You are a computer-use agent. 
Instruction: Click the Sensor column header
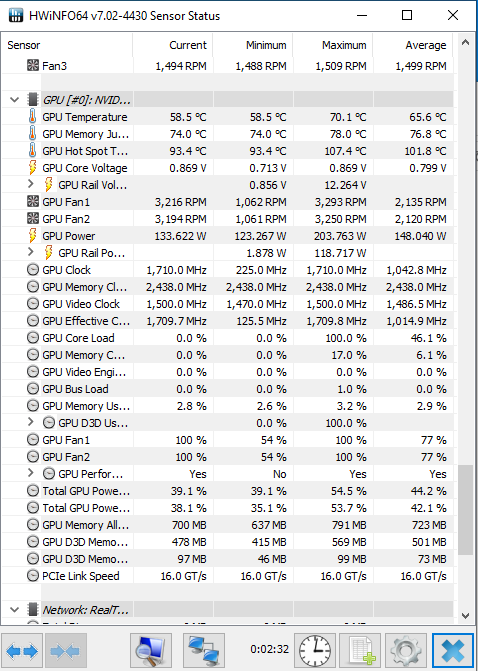[67, 45]
